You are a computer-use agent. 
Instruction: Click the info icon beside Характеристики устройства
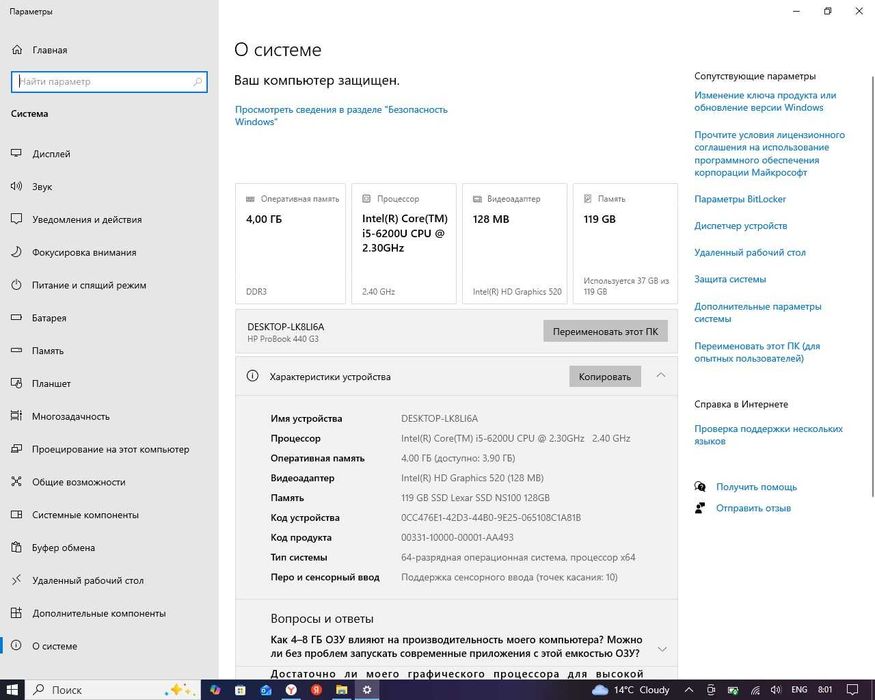pos(252,376)
